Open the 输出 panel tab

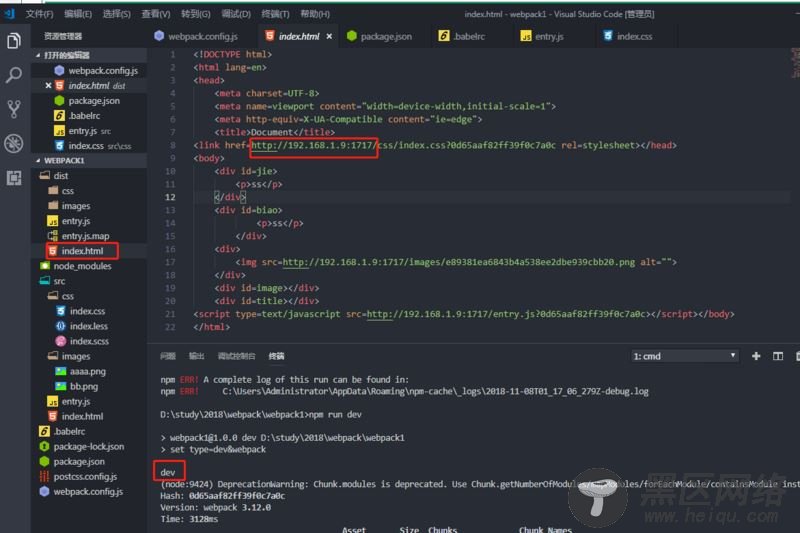point(196,356)
